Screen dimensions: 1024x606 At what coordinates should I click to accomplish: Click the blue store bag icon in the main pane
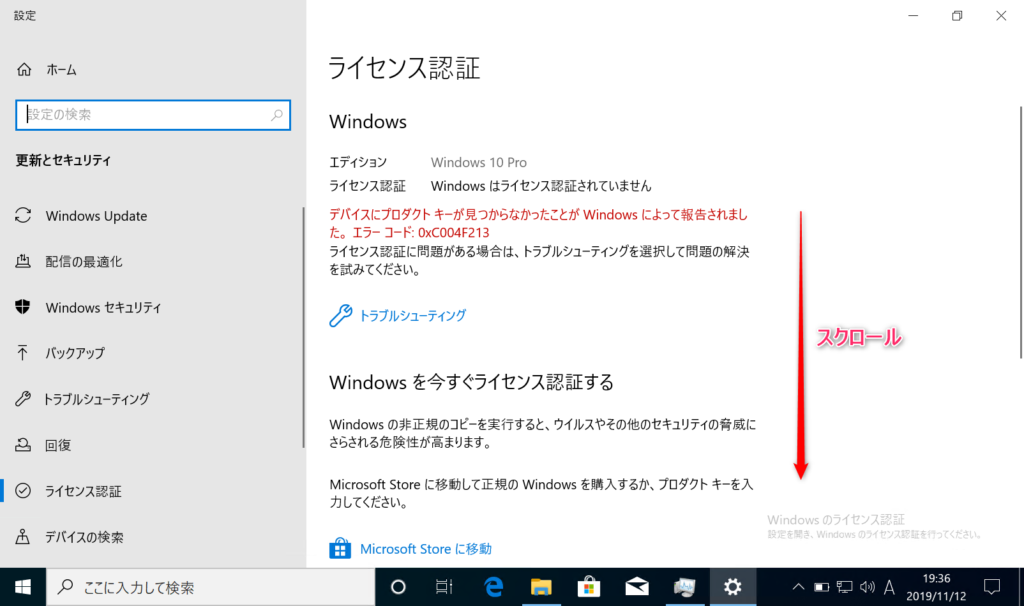[340, 548]
